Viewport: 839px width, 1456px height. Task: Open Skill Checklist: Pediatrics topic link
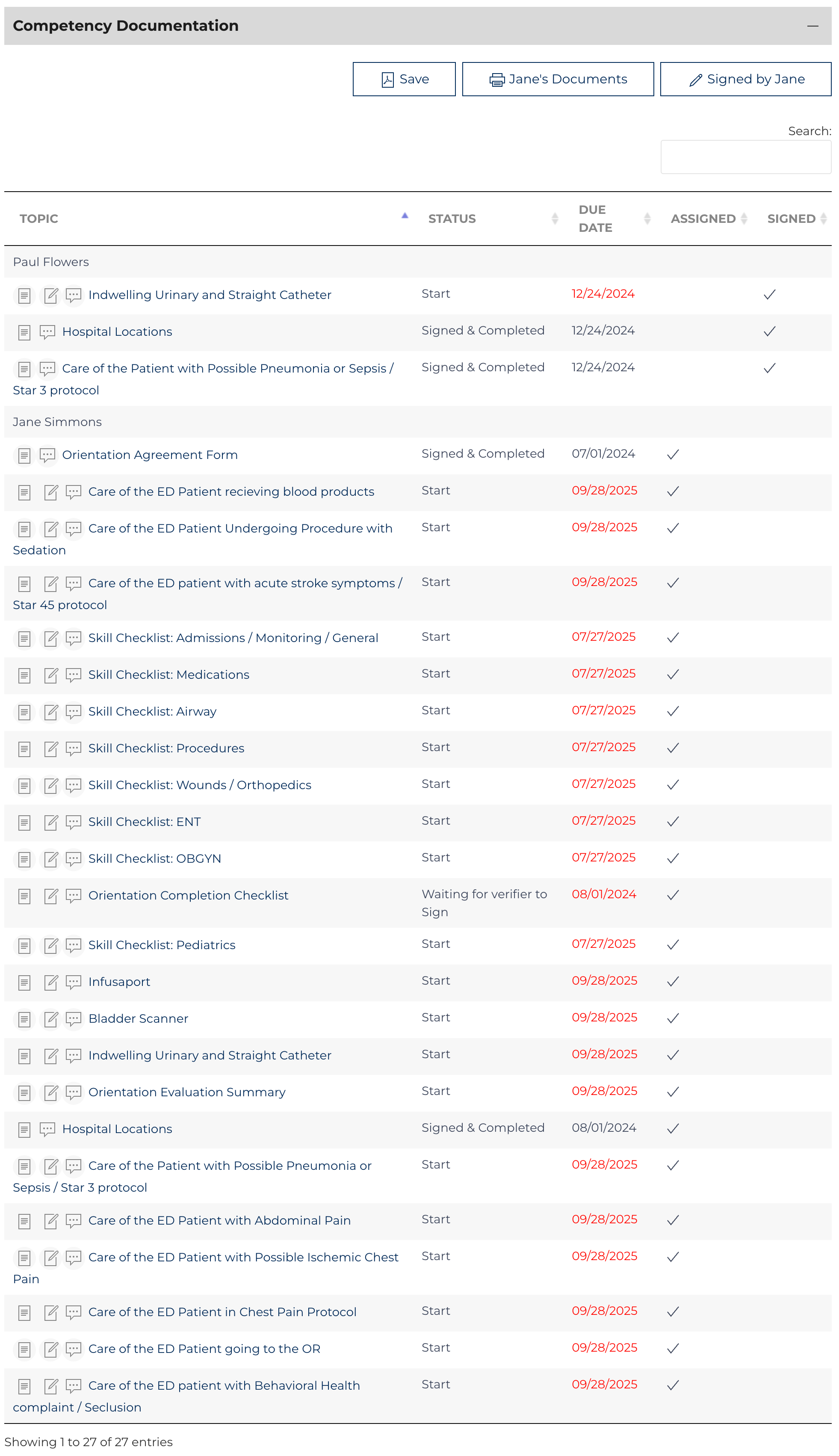pyautogui.click(x=162, y=945)
